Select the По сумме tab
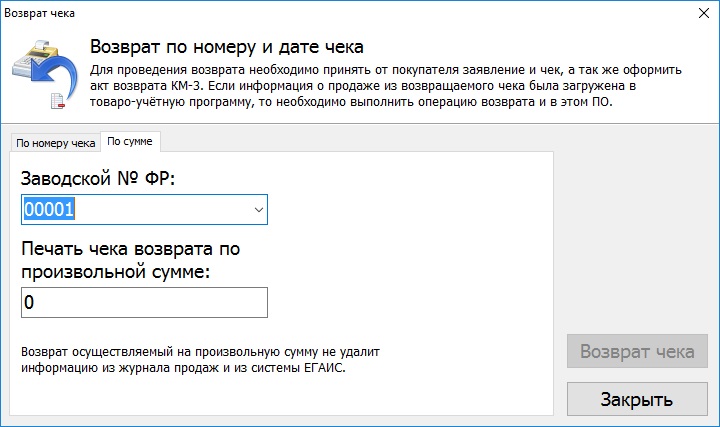 click(x=129, y=141)
